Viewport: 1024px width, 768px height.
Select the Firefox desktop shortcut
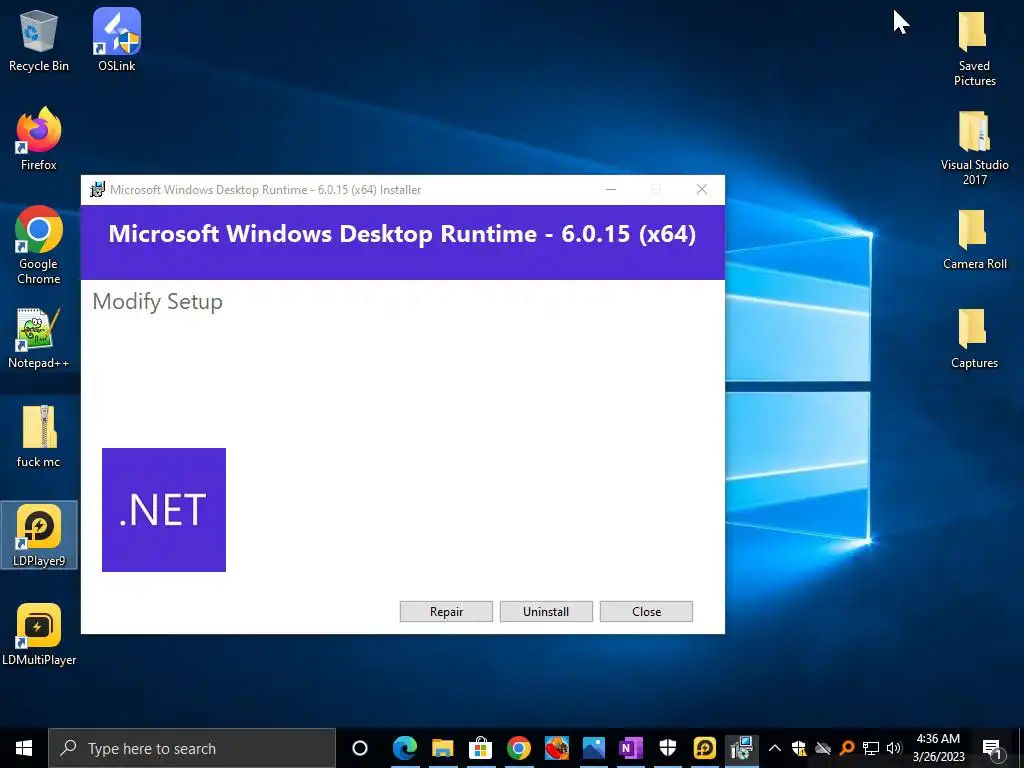(39, 139)
